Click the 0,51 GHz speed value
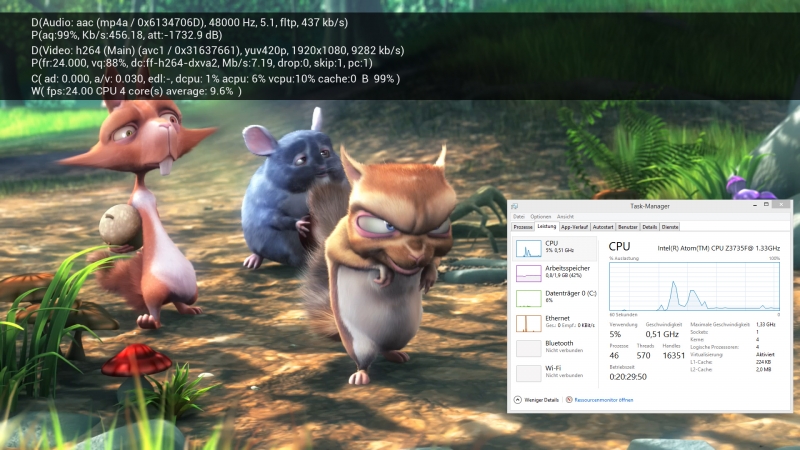 662,334
